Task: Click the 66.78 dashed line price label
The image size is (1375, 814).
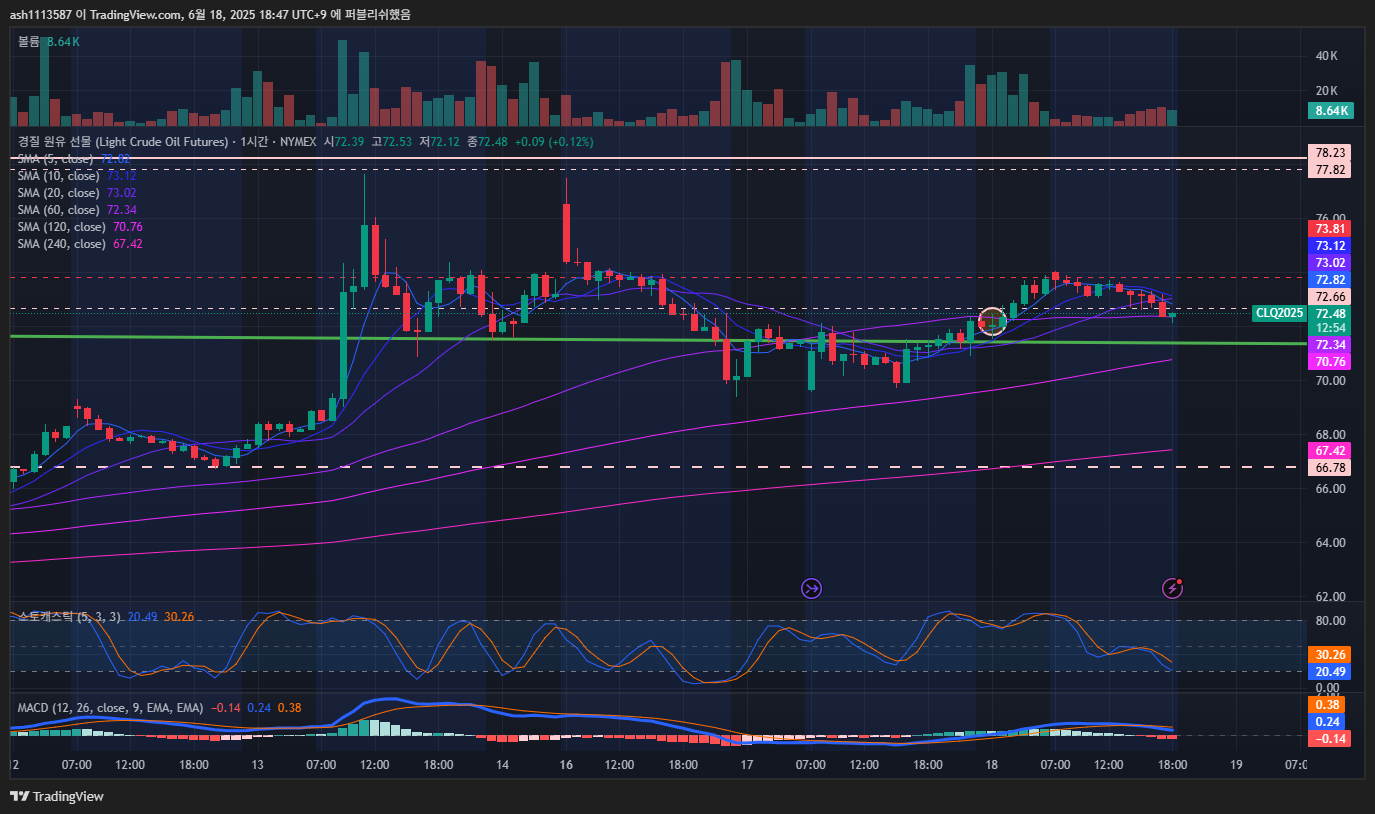Action: click(x=1330, y=467)
